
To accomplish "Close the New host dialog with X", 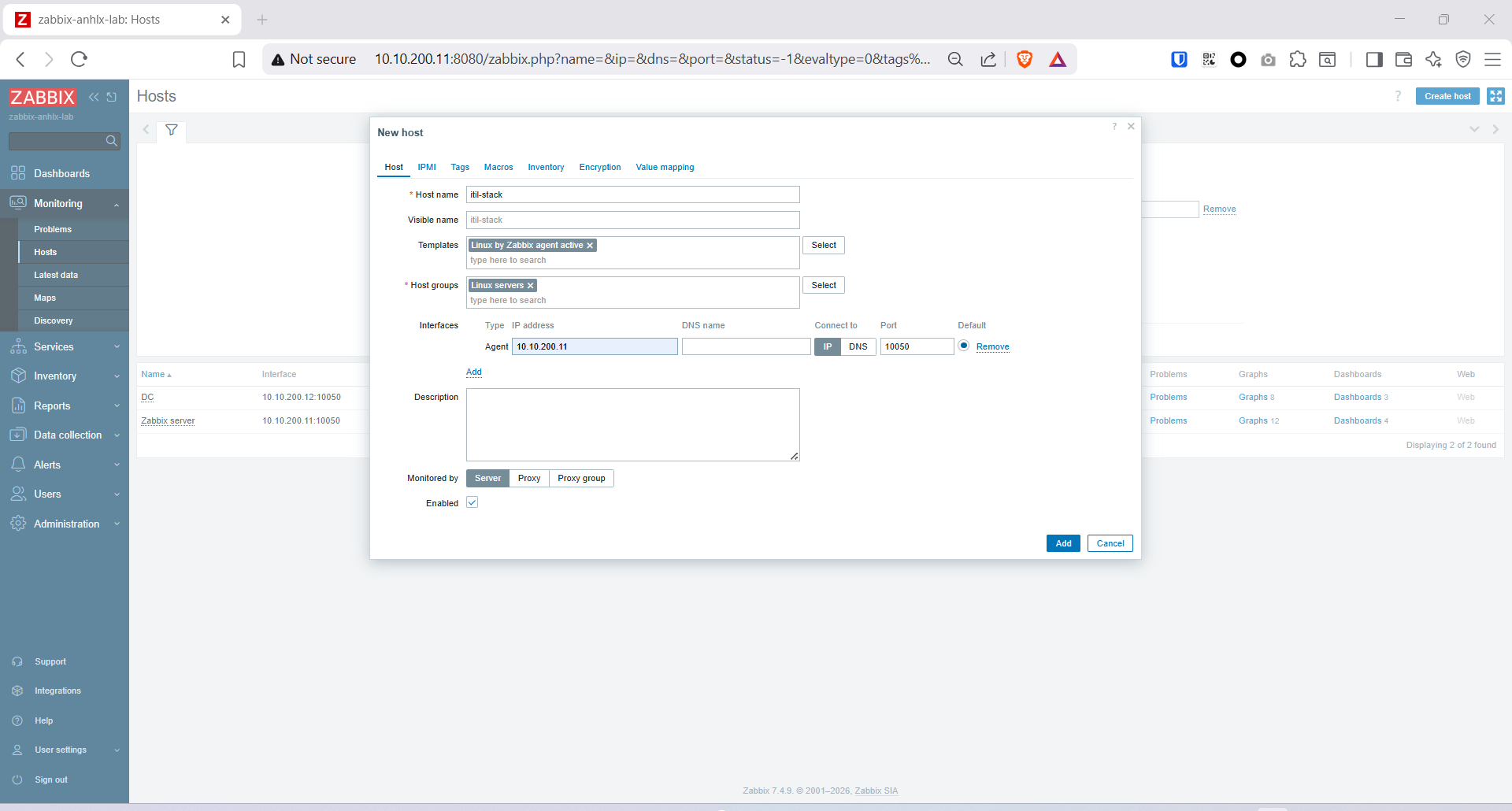I will click(1131, 126).
